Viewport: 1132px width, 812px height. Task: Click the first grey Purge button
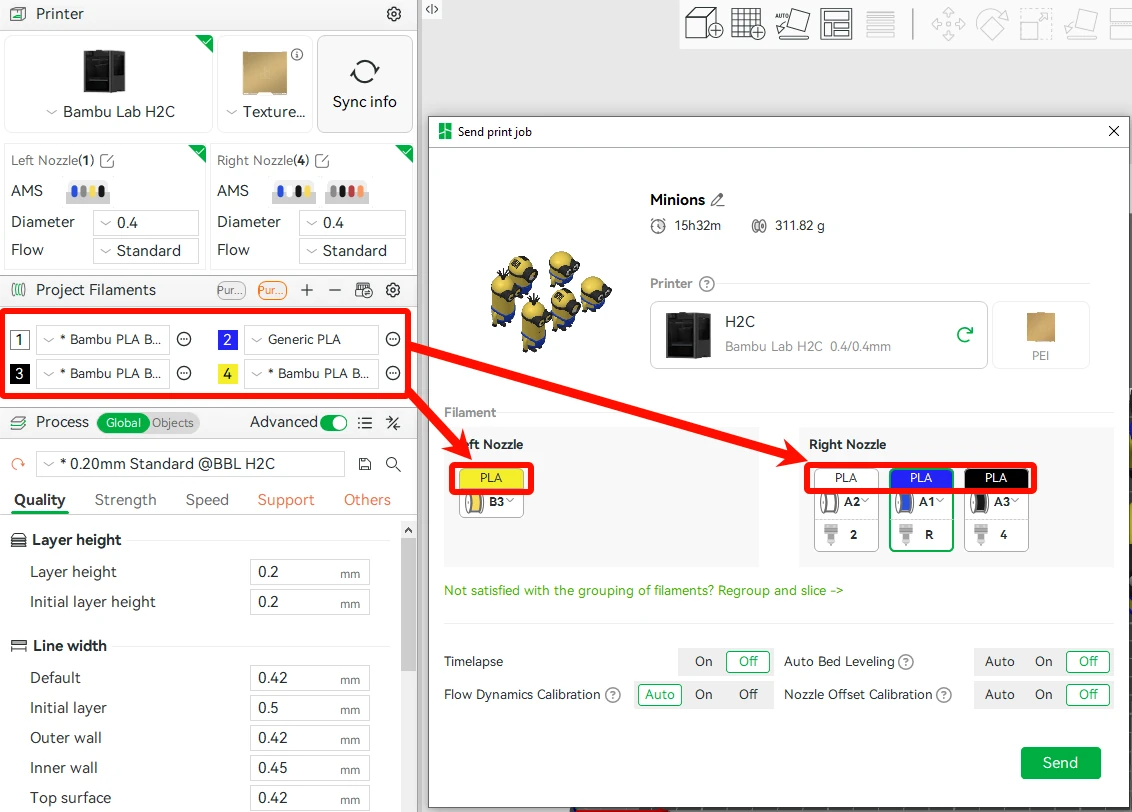pyautogui.click(x=231, y=290)
